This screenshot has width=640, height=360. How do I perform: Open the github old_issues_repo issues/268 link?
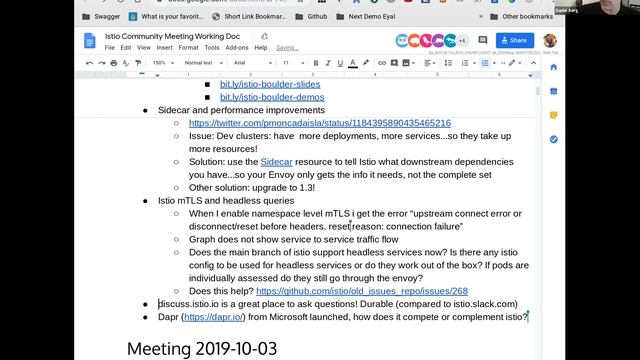click(362, 291)
